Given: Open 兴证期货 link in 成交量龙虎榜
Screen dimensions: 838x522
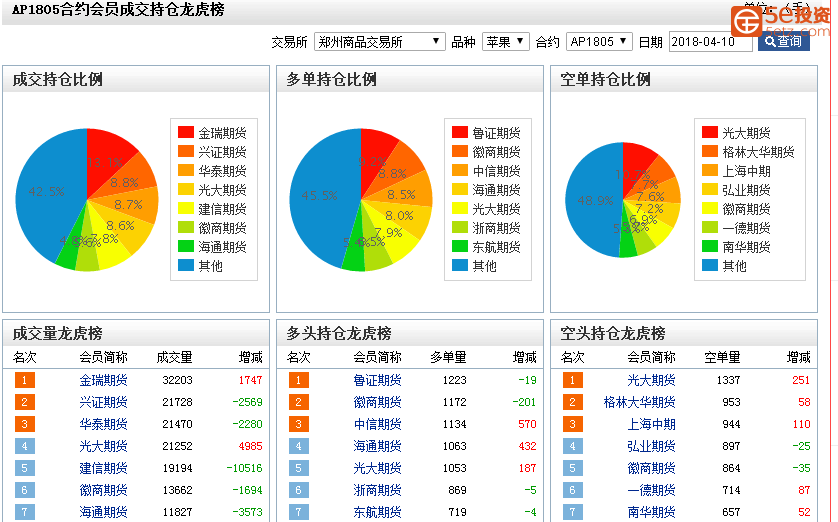Looking at the screenshot, I should point(103,402).
